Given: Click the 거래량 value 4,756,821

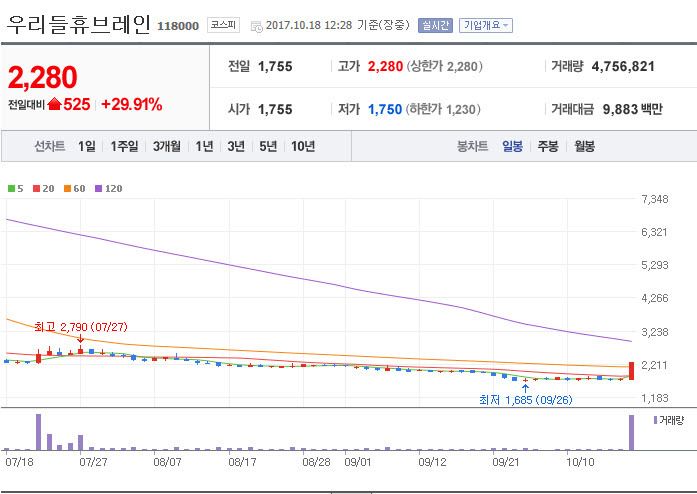Looking at the screenshot, I should [623, 67].
